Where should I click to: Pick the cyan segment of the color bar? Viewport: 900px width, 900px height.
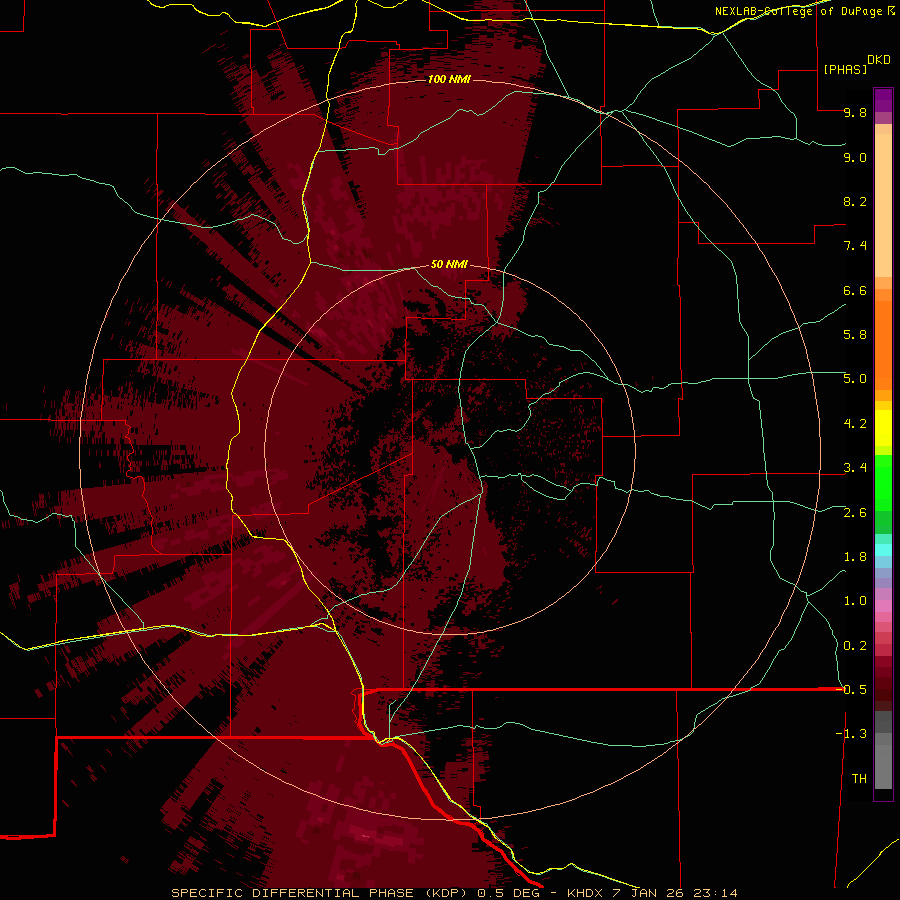pyautogui.click(x=883, y=549)
